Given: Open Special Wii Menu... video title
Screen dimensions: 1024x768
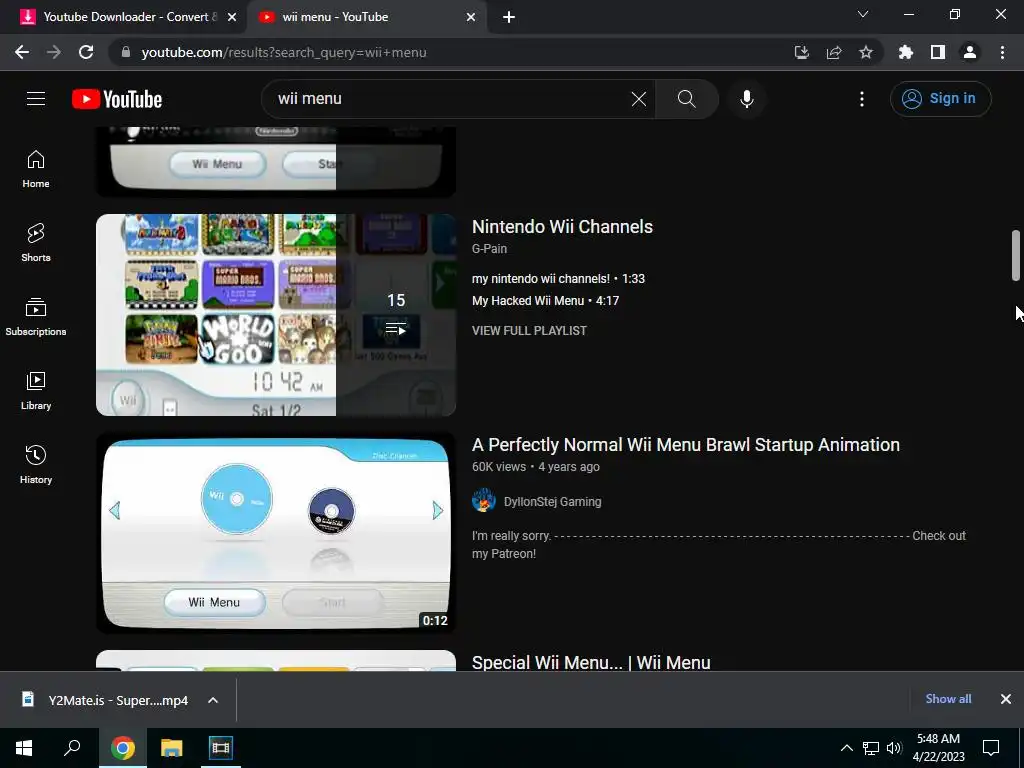Looking at the screenshot, I should click(x=591, y=662).
